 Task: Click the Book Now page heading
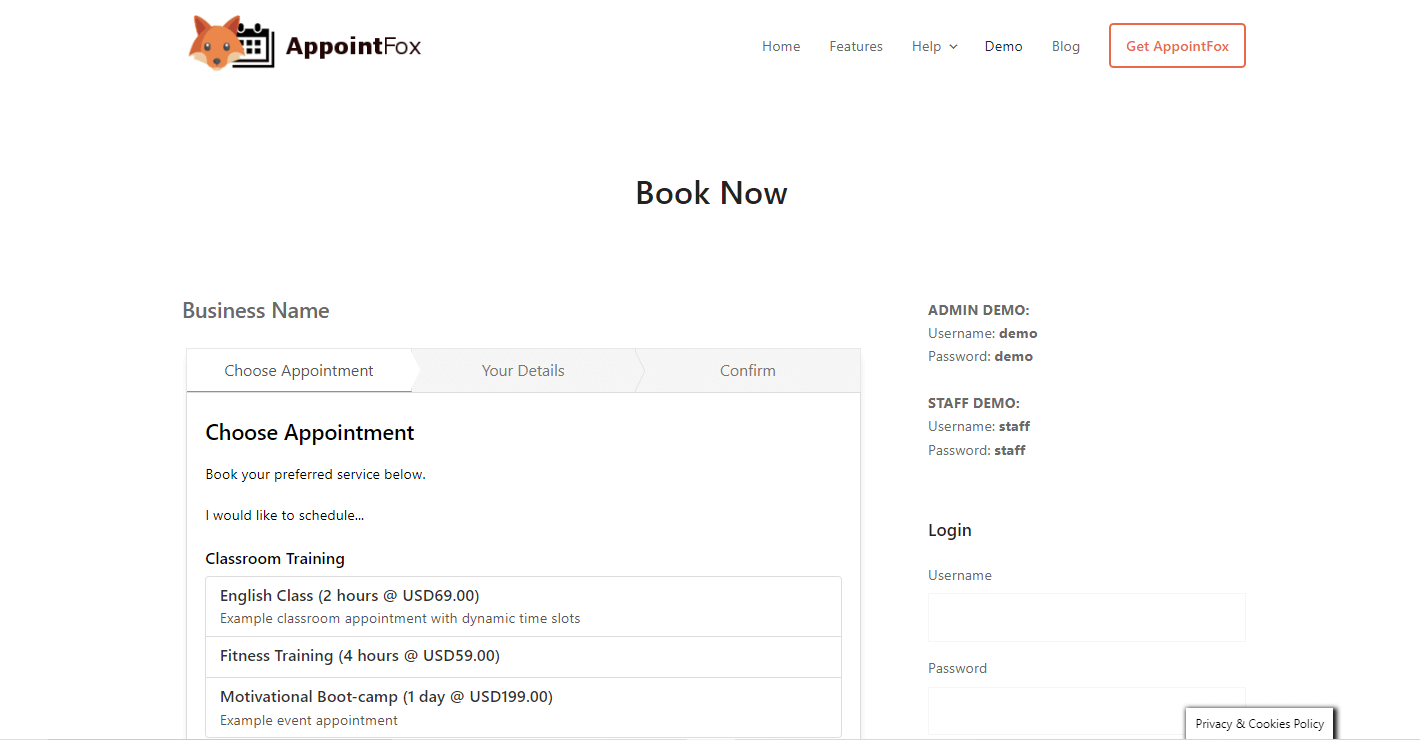point(711,193)
